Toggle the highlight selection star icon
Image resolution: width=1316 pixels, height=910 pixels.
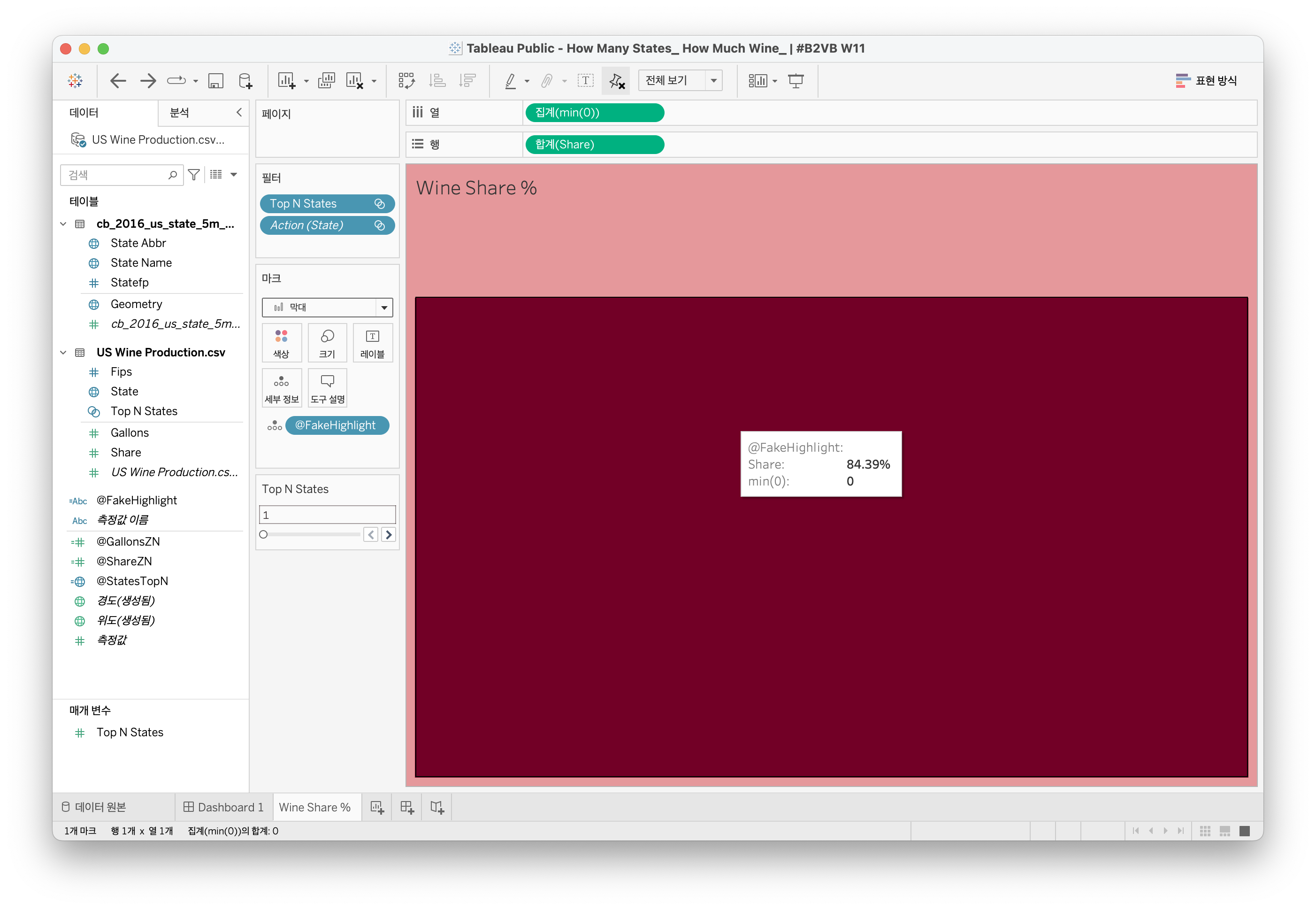(616, 81)
